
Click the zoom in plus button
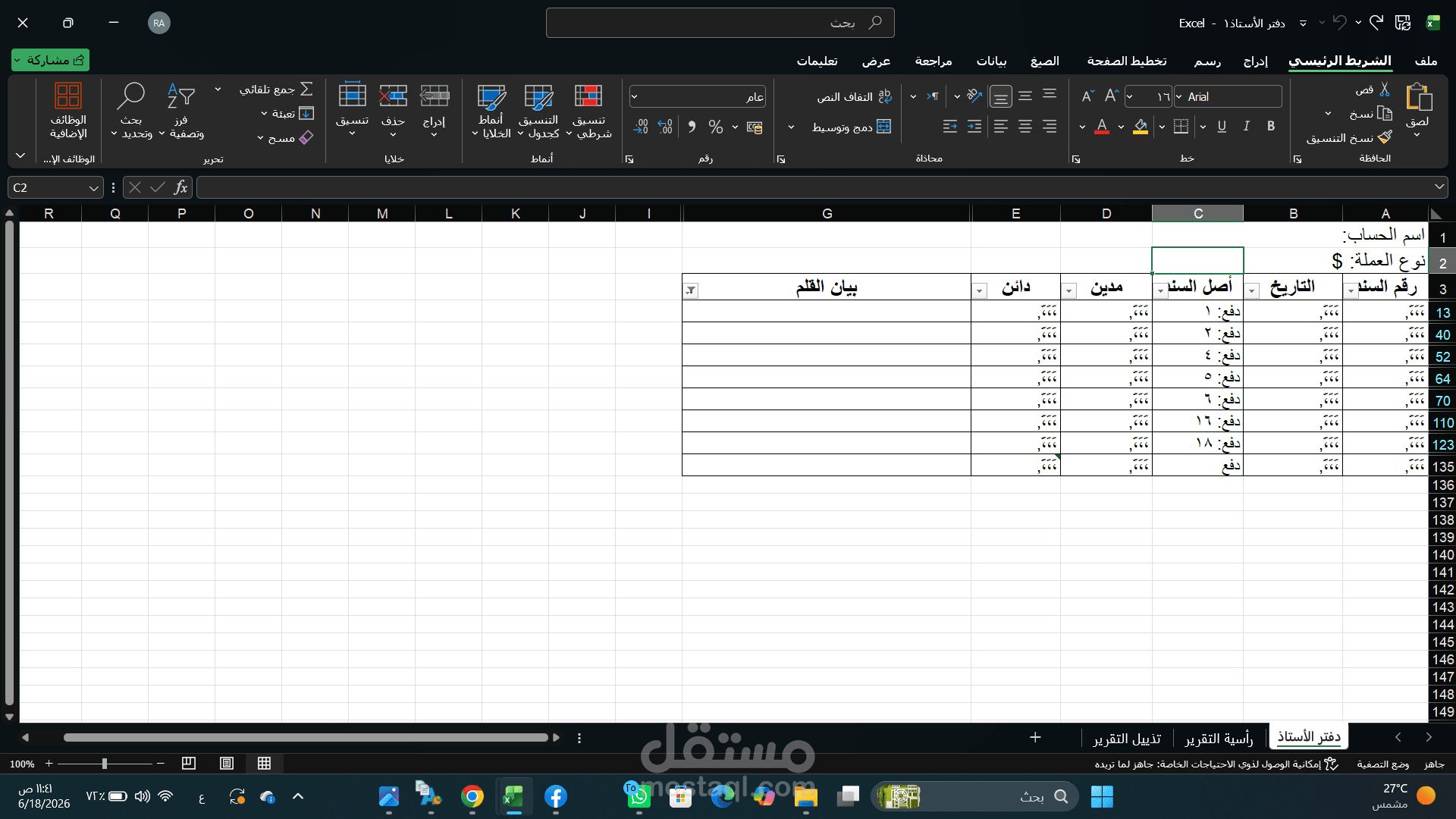(x=49, y=764)
